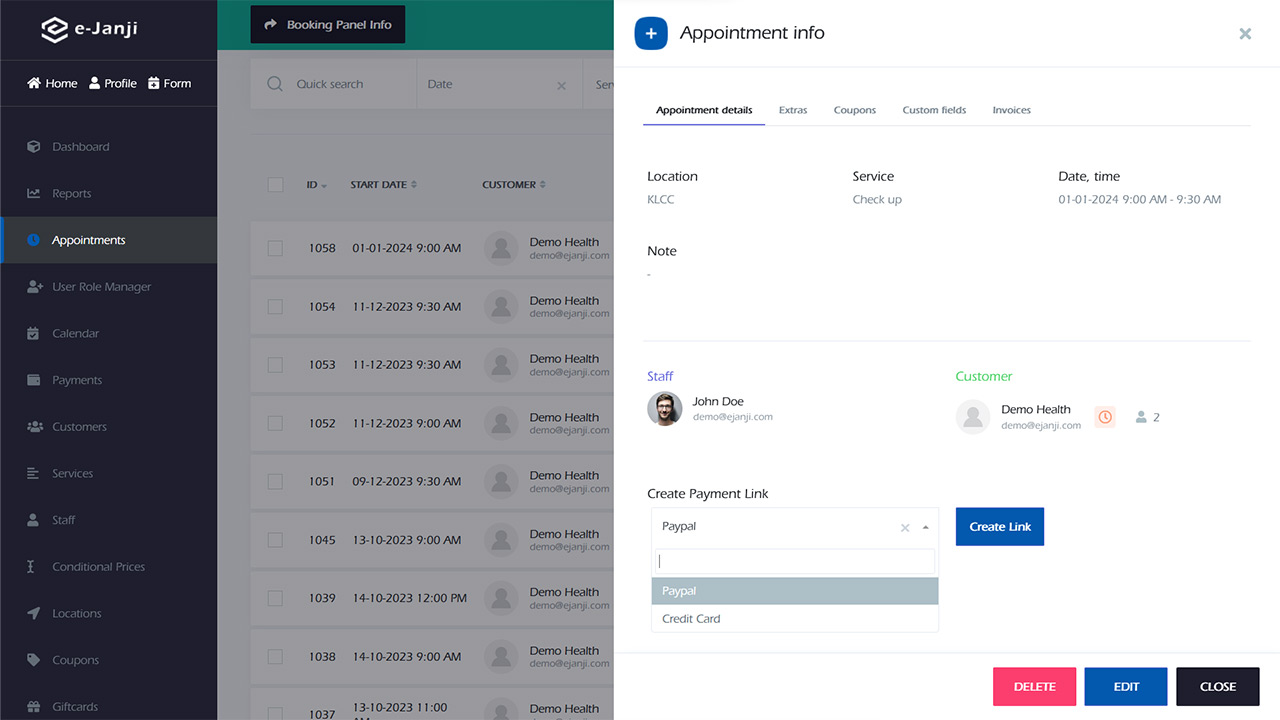Go to the Custom fields tab
Viewport: 1280px width, 720px height.
click(x=934, y=110)
